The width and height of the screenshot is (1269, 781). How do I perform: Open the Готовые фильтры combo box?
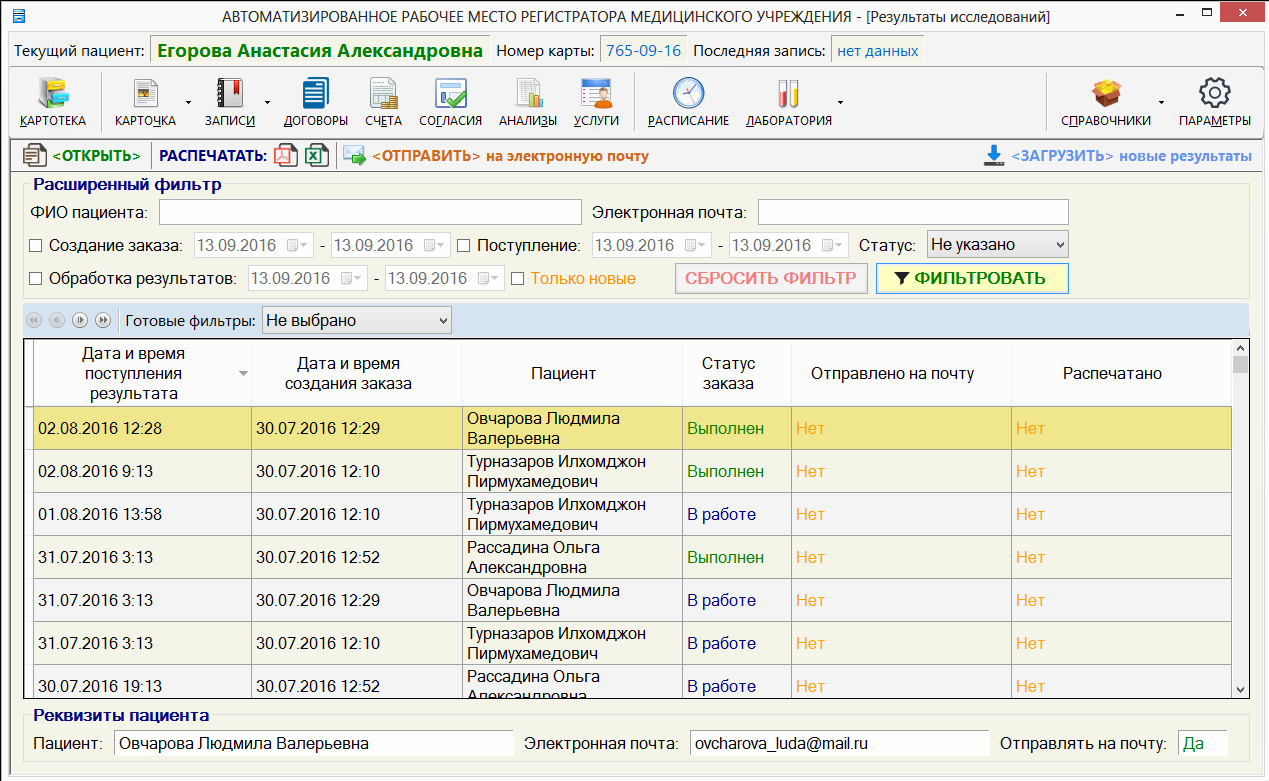[x=356, y=321]
